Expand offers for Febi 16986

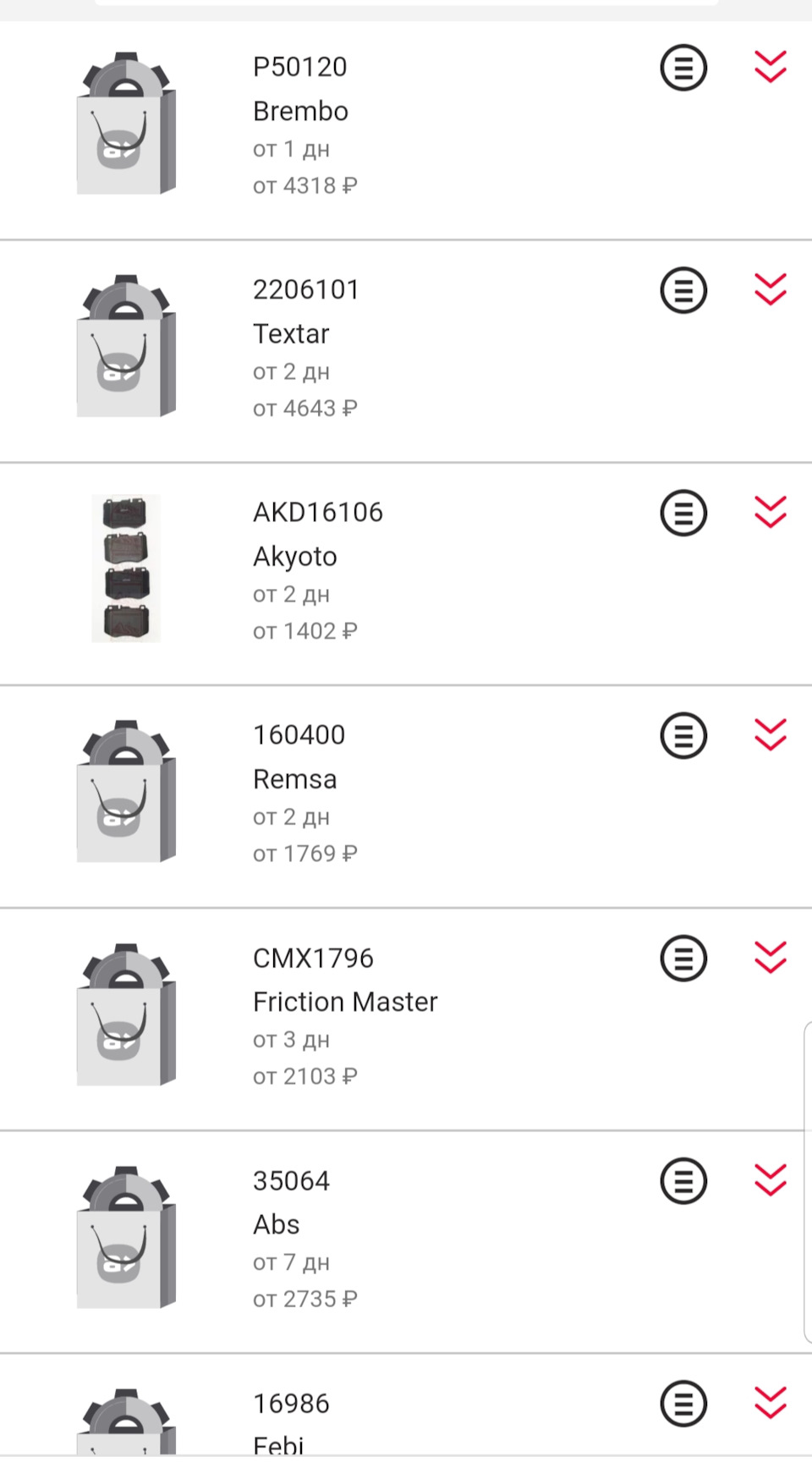[x=771, y=1402]
